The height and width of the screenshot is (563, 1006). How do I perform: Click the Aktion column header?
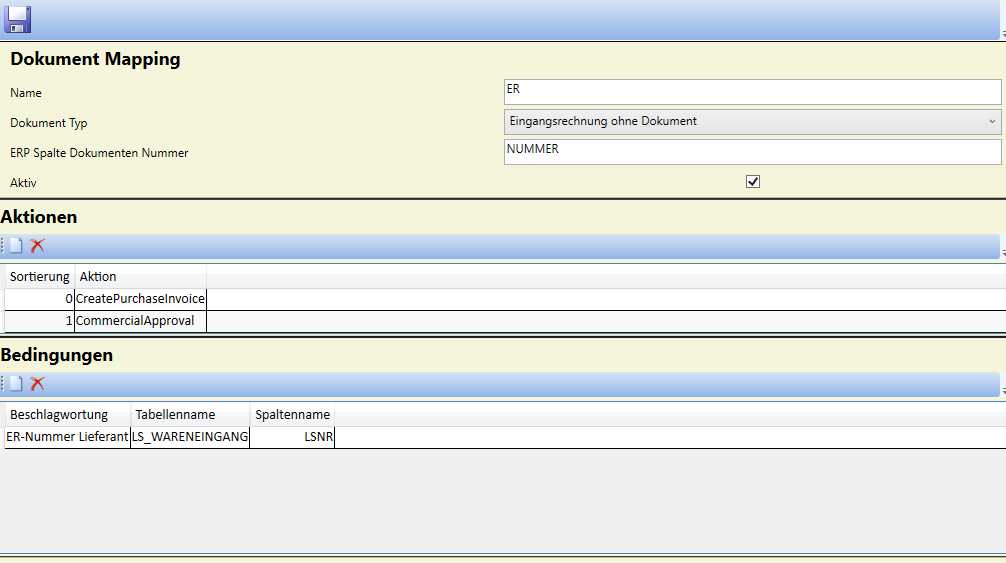click(98, 276)
